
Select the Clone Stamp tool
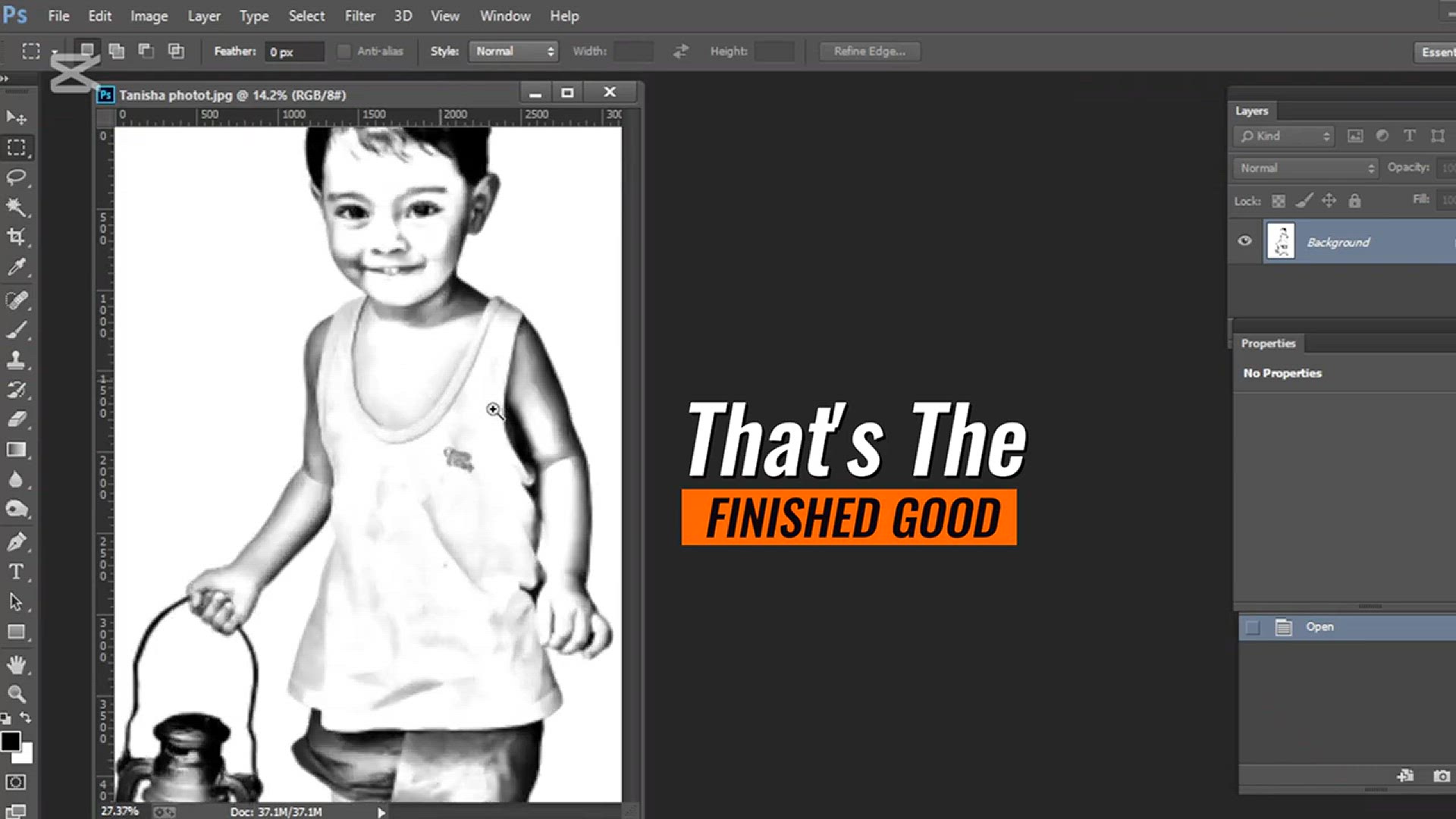click(16, 360)
